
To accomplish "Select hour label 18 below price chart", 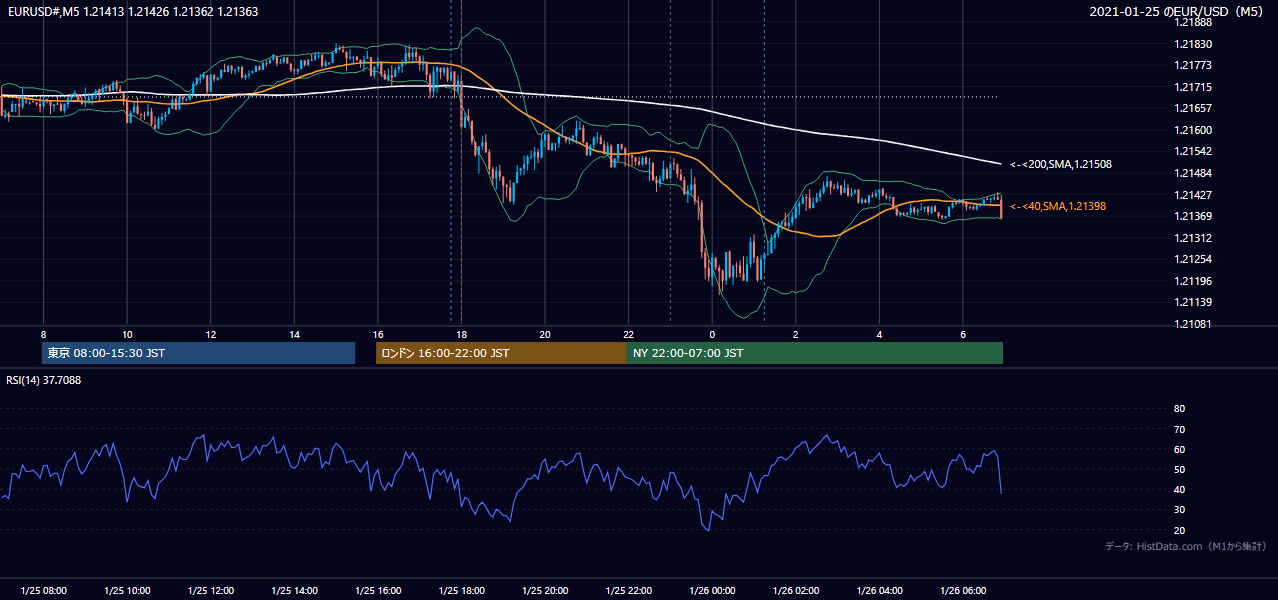I will coord(461,334).
